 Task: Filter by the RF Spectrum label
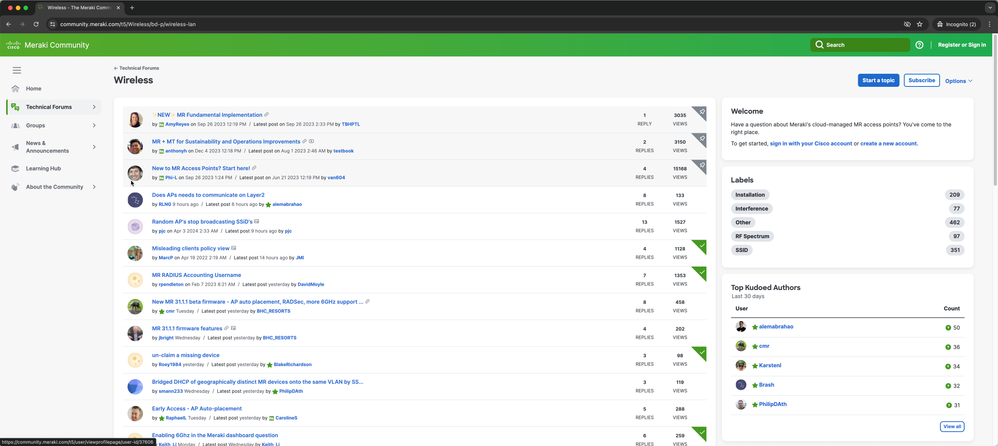tap(752, 237)
